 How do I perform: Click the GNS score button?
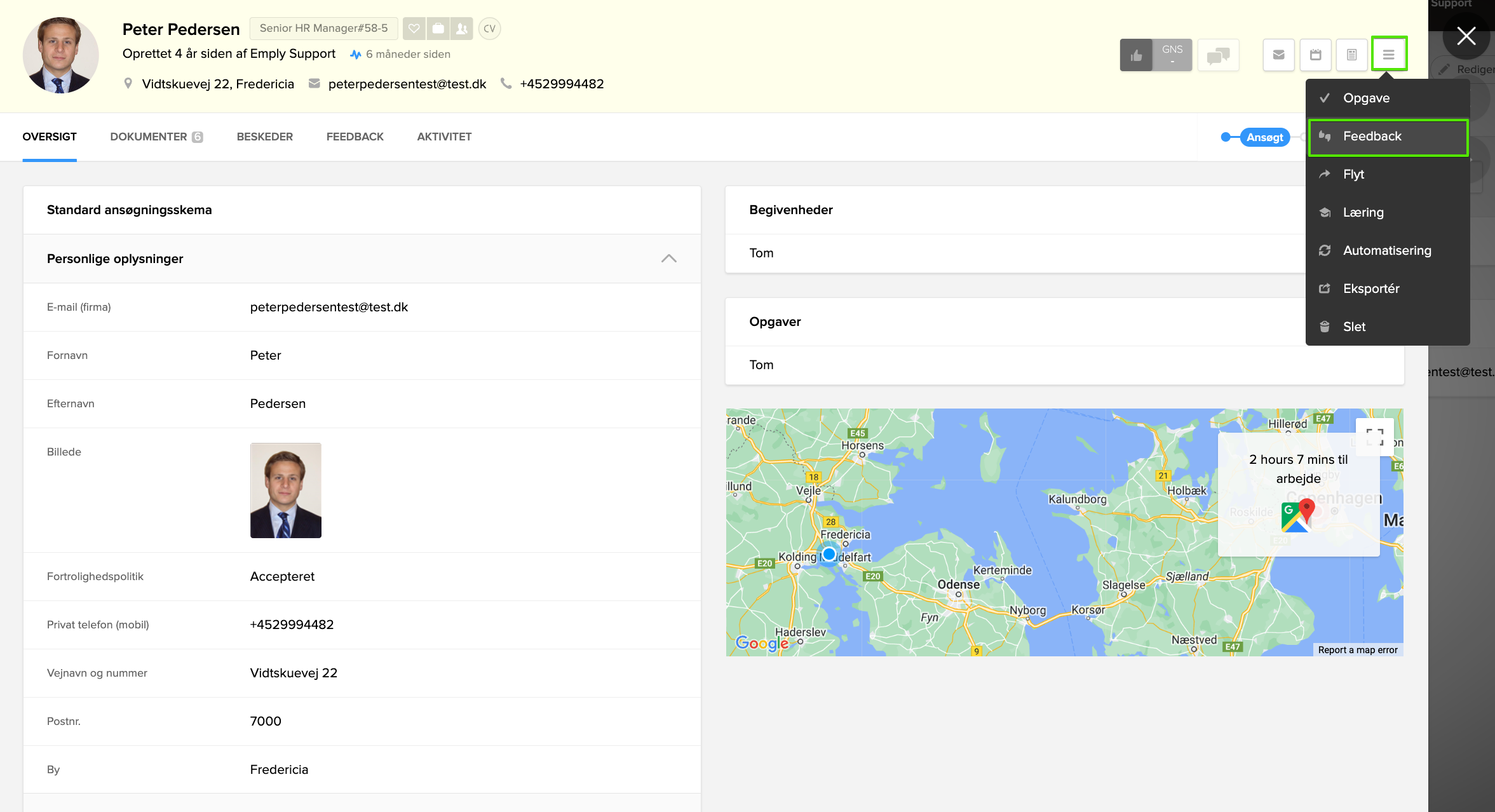click(x=1172, y=55)
